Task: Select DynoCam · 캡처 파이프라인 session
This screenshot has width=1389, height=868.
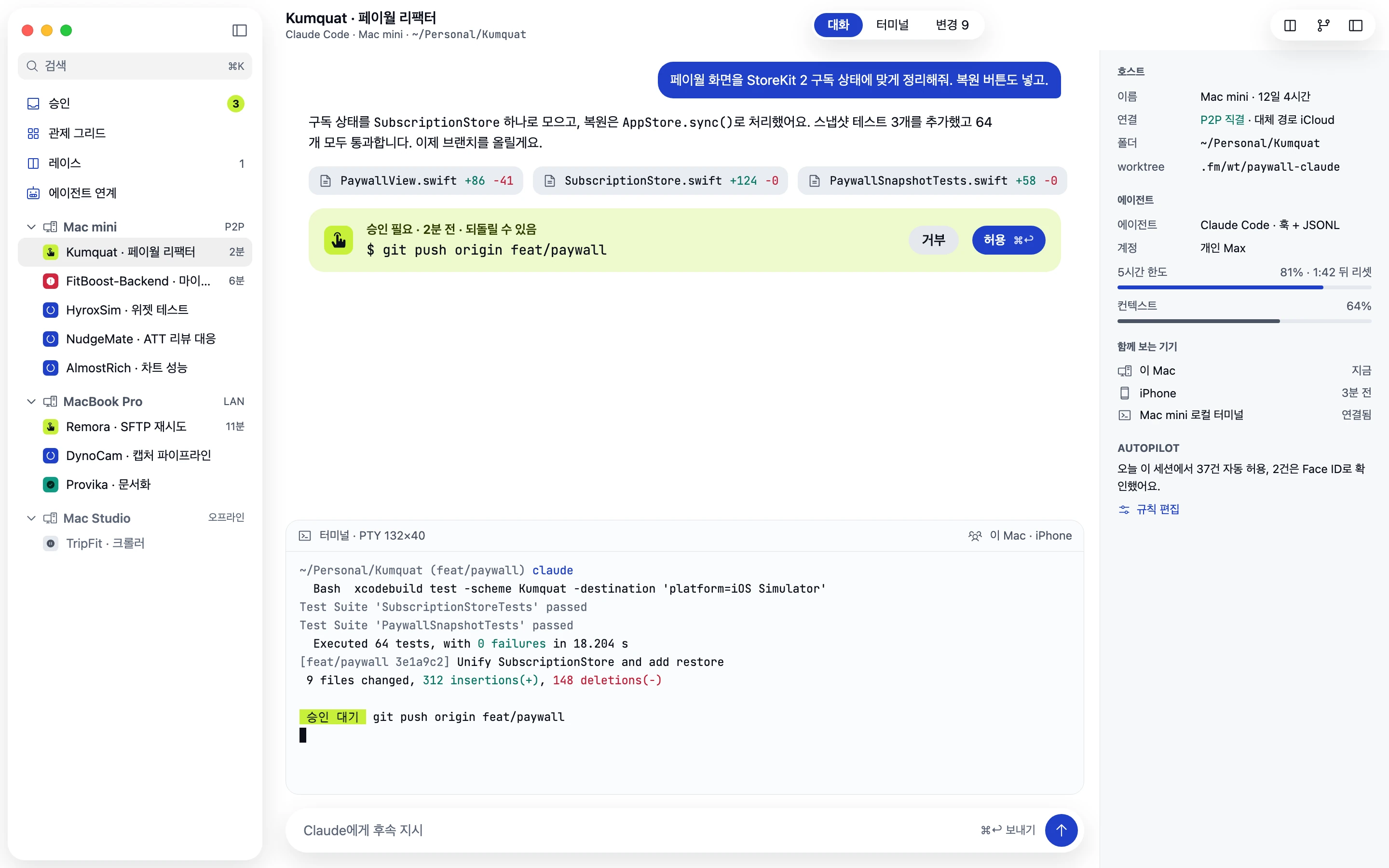Action: [135, 455]
